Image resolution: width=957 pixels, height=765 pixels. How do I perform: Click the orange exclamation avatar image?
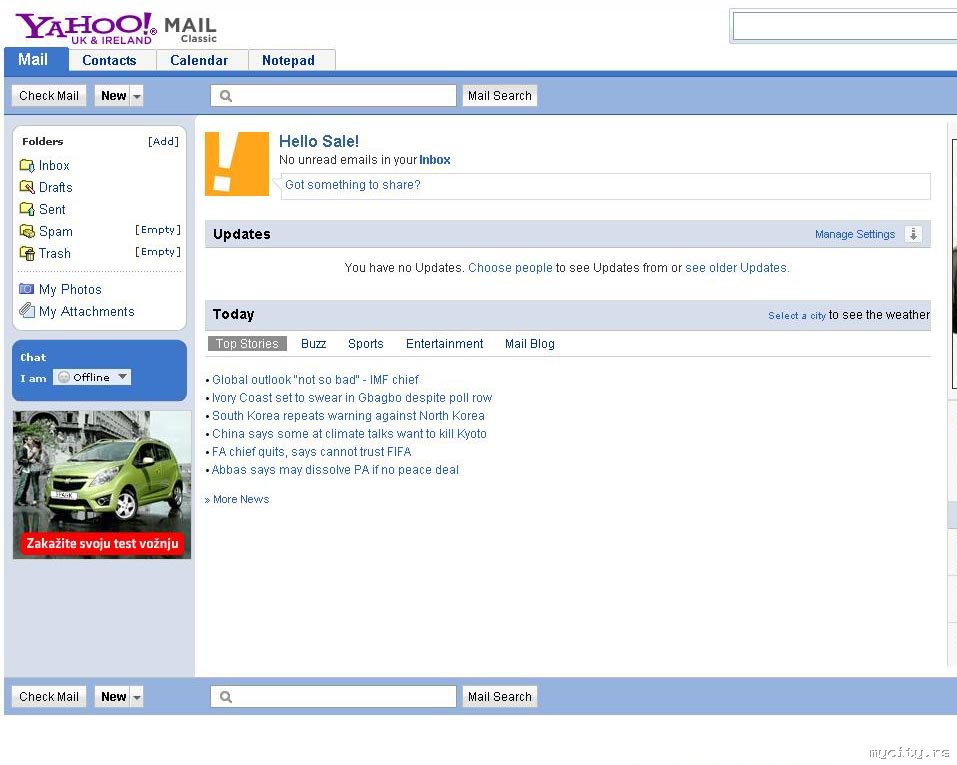pos(237,164)
